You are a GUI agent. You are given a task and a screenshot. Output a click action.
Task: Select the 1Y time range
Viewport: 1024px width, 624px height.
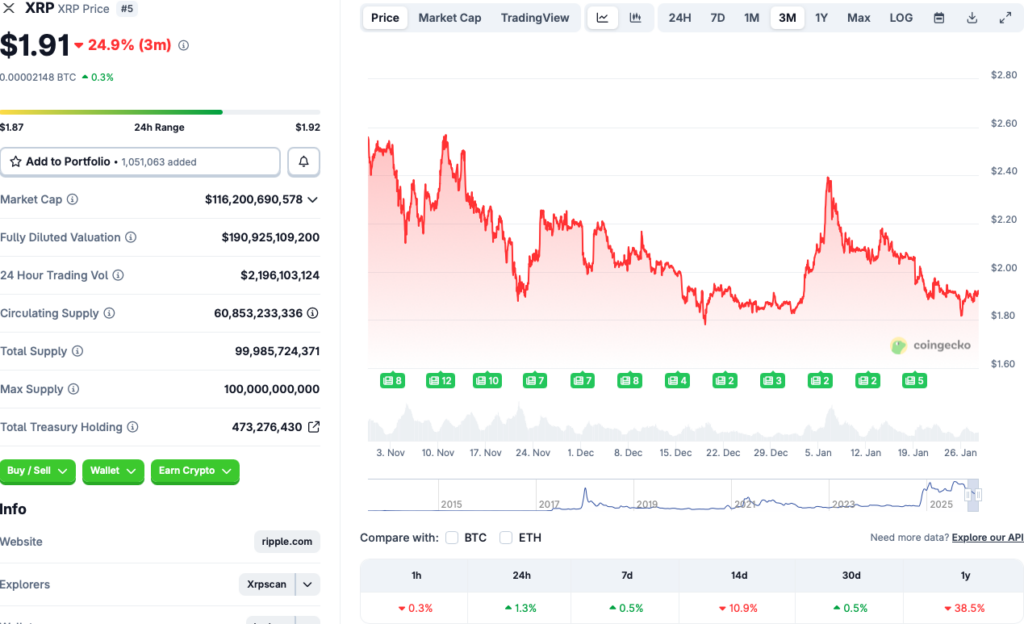pyautogui.click(x=821, y=18)
